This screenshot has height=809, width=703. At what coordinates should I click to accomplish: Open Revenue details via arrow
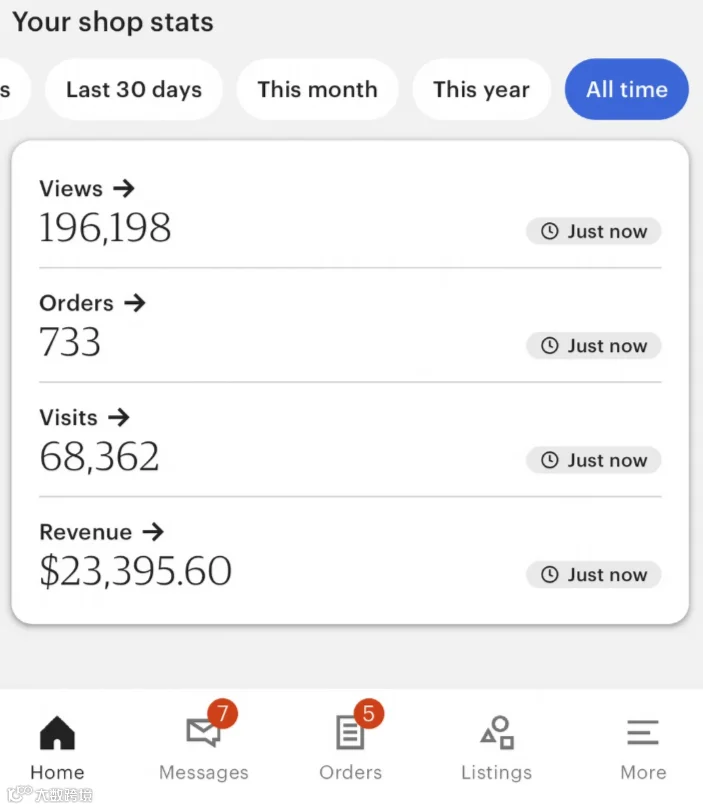point(153,532)
